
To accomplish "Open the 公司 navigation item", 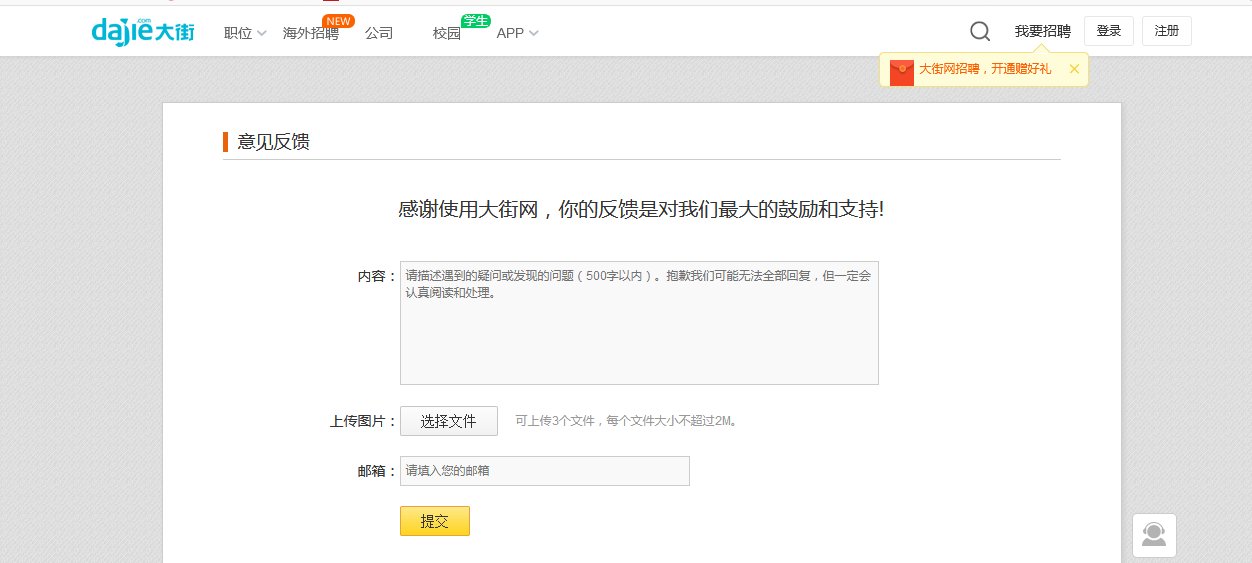I will 379,33.
